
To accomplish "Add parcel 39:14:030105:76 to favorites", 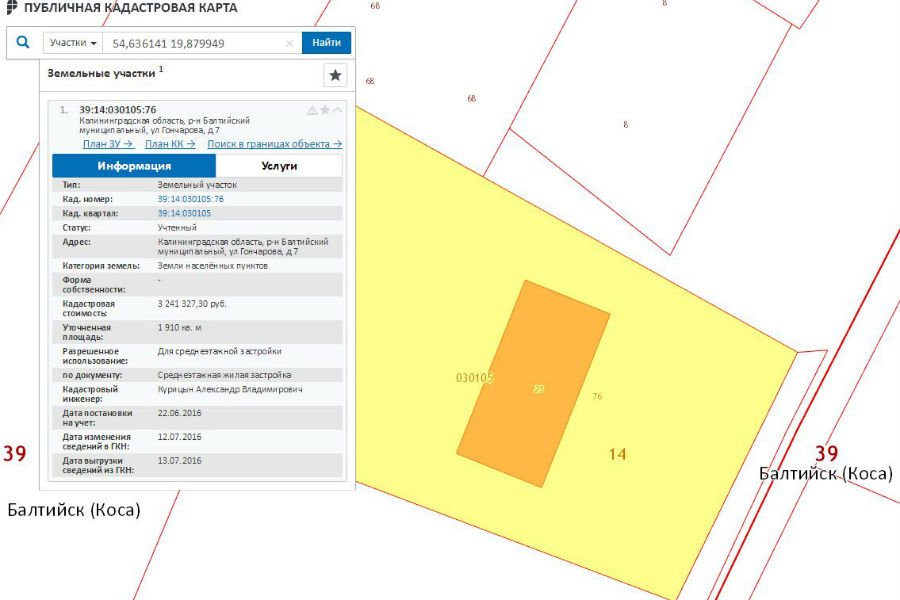I will coord(325,110).
